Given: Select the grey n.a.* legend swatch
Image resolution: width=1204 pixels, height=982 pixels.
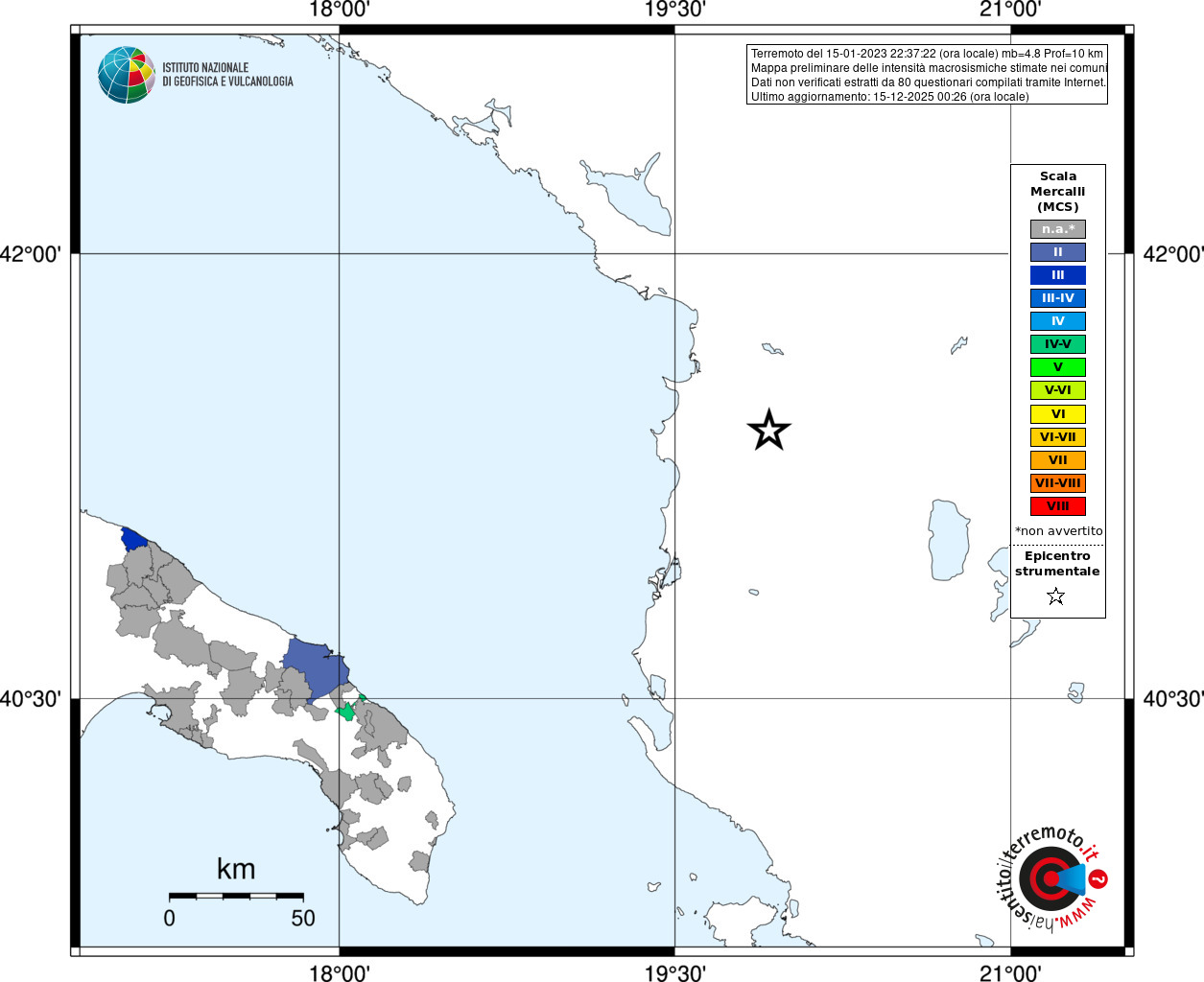Looking at the screenshot, I should (x=1058, y=229).
